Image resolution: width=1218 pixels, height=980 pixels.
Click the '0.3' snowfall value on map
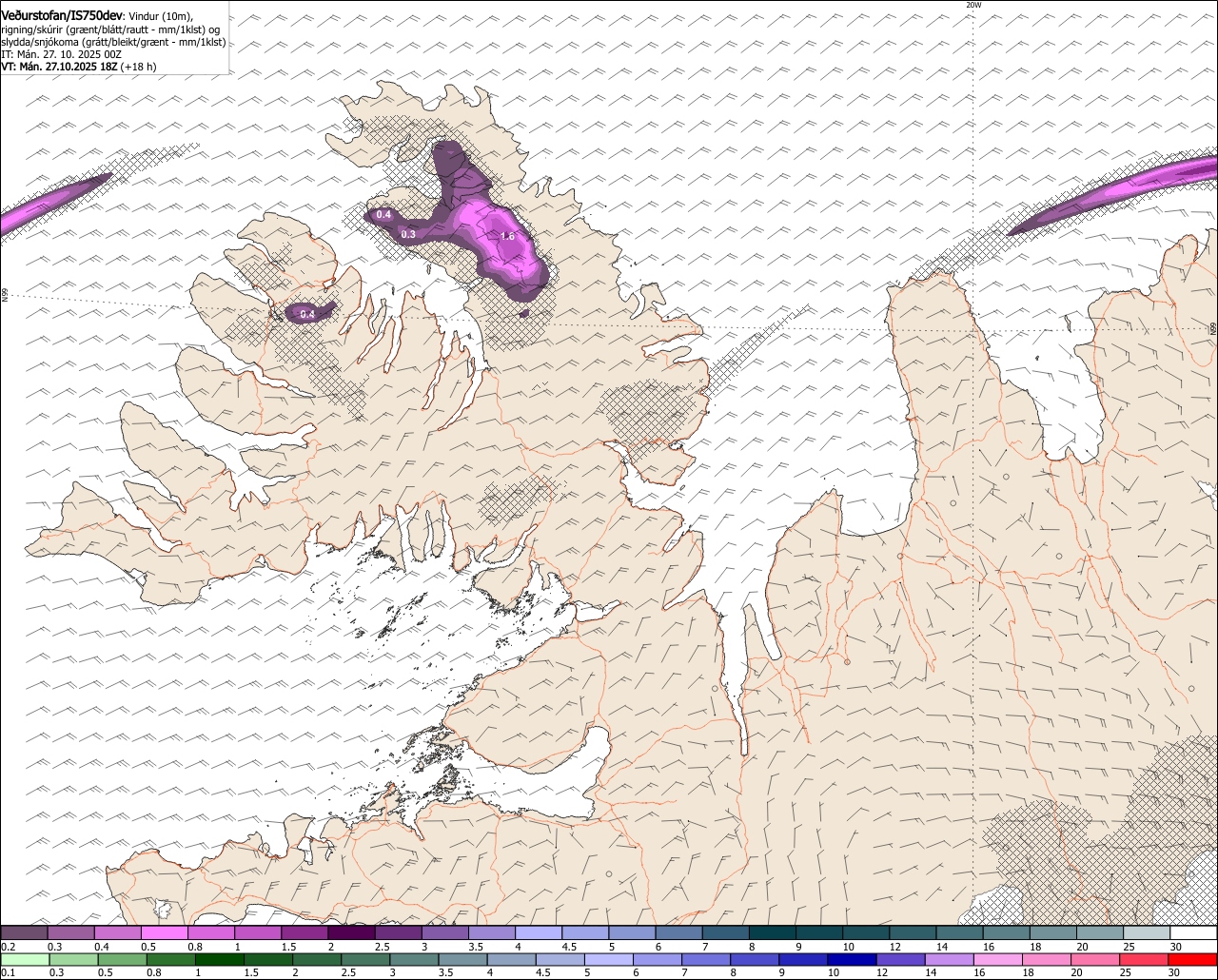[x=408, y=234]
